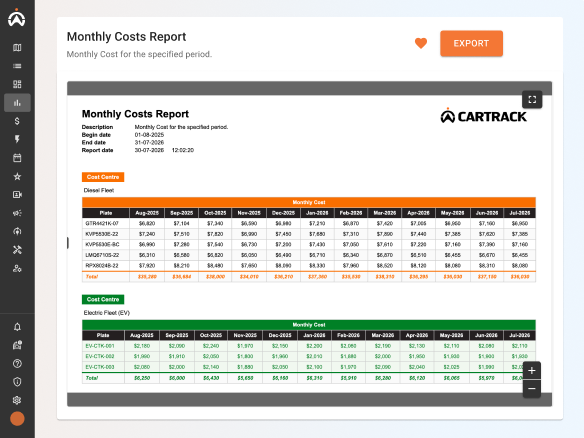Open the calendar icon in sidebar
The width and height of the screenshot is (584, 438).
(17, 158)
